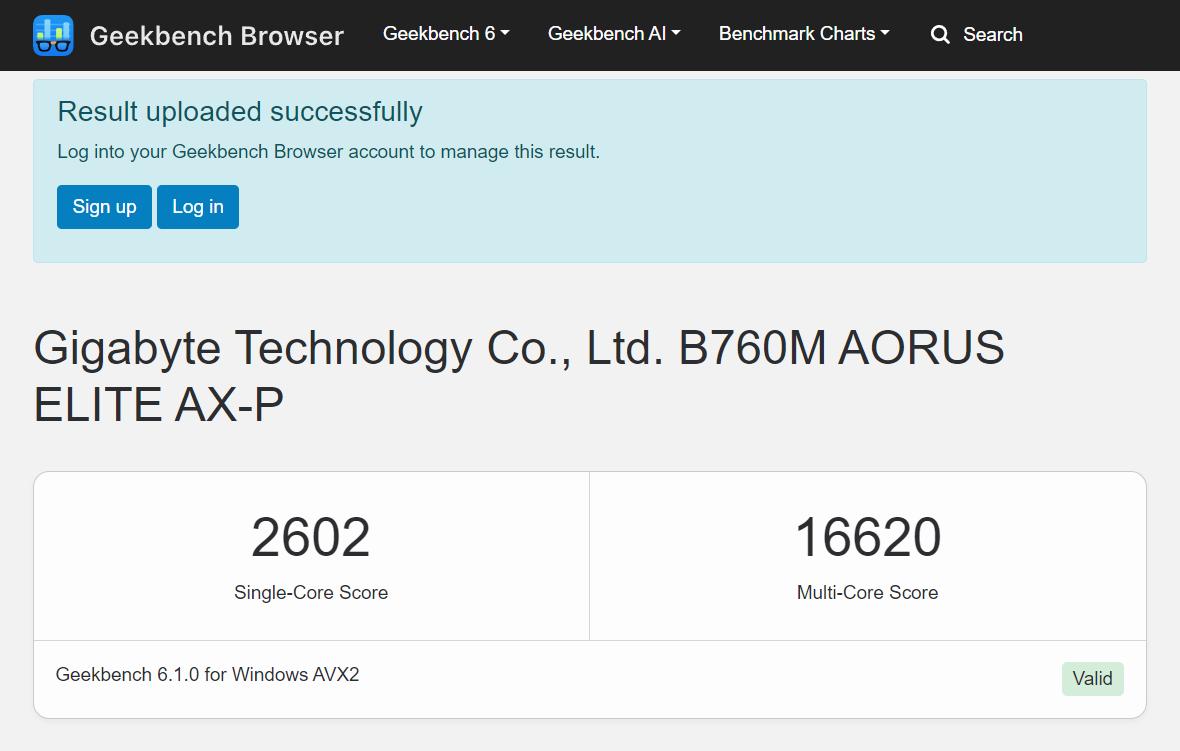1180x751 pixels.
Task: Click the Valid status badge
Action: point(1093,679)
